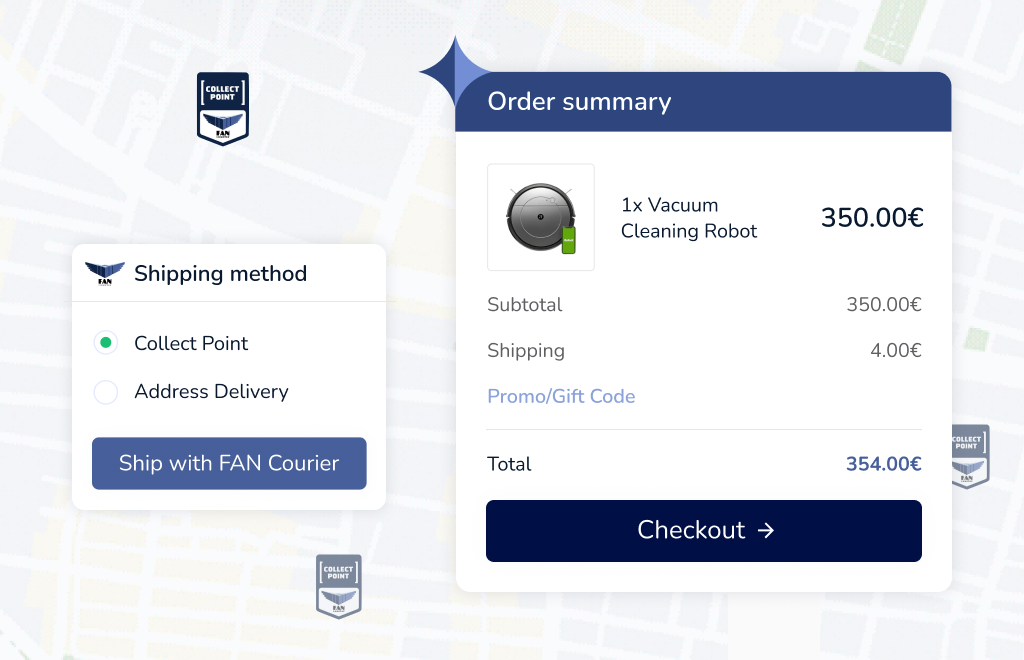Click the bottom Collect Point badge
Viewport: 1024px width, 660px height.
[338, 585]
